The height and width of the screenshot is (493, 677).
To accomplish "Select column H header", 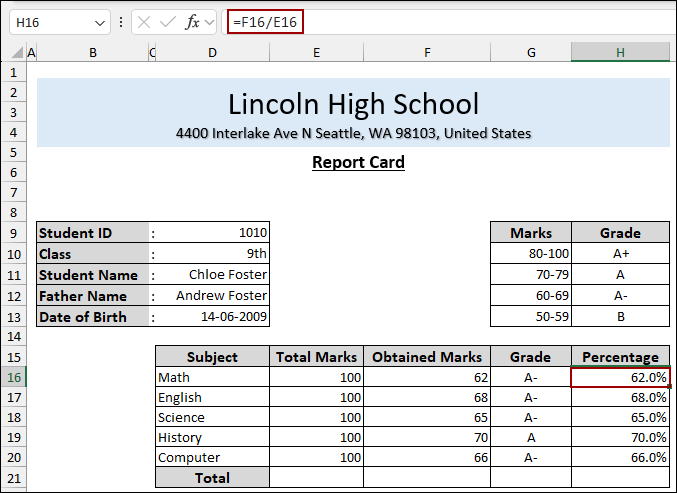I will point(620,53).
